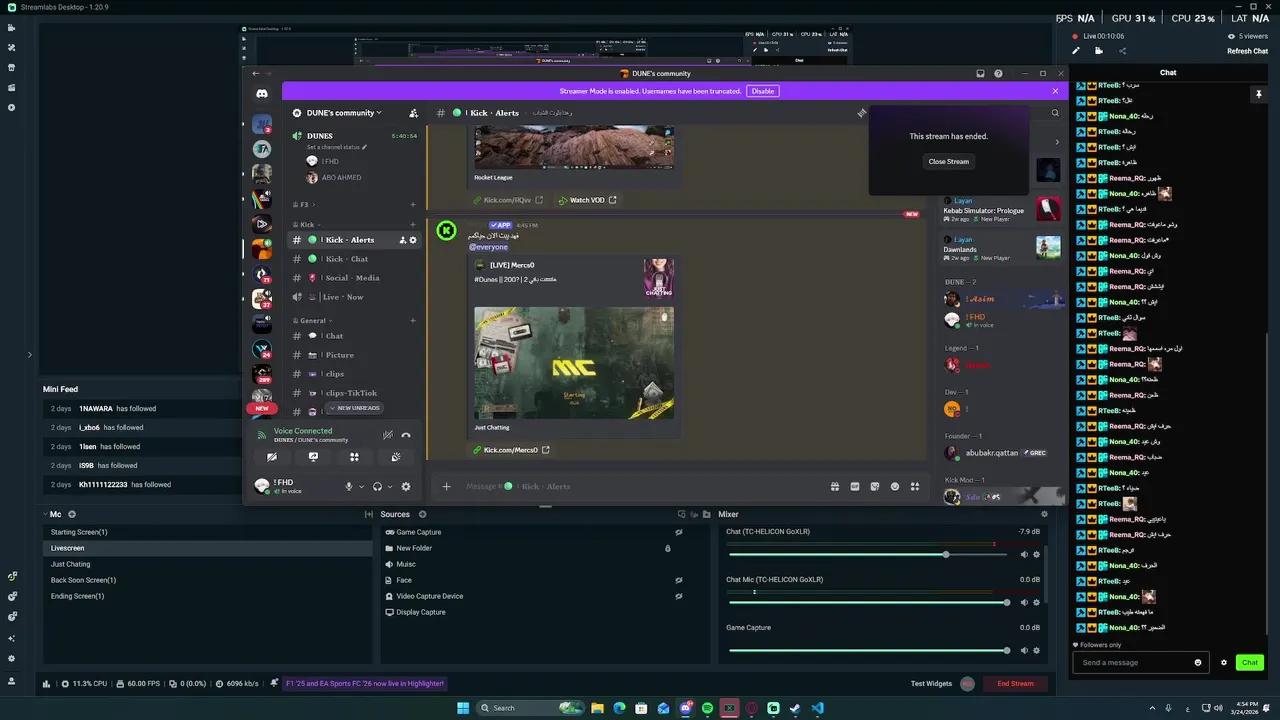Open the Kick bot avatar on message
The height and width of the screenshot is (720, 1280).
point(447,231)
